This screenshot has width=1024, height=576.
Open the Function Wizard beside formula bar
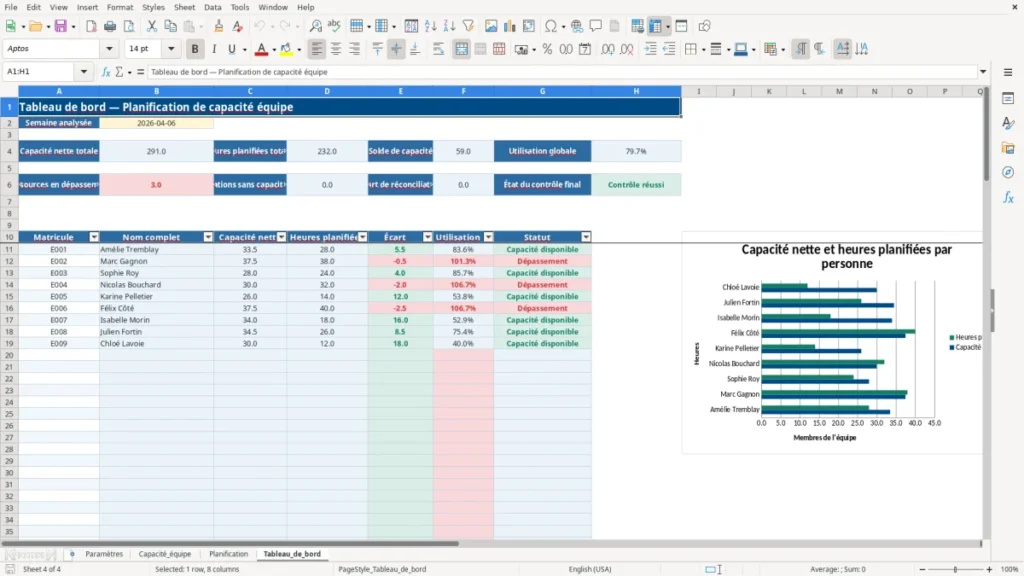click(x=106, y=72)
